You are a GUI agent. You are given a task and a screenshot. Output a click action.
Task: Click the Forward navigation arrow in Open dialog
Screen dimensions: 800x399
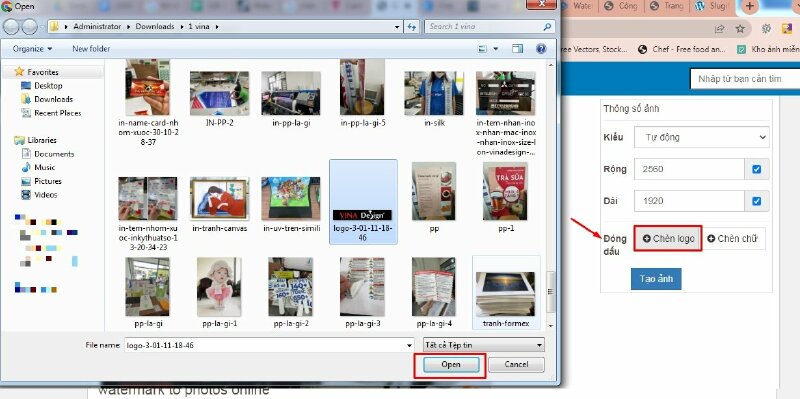[30, 27]
